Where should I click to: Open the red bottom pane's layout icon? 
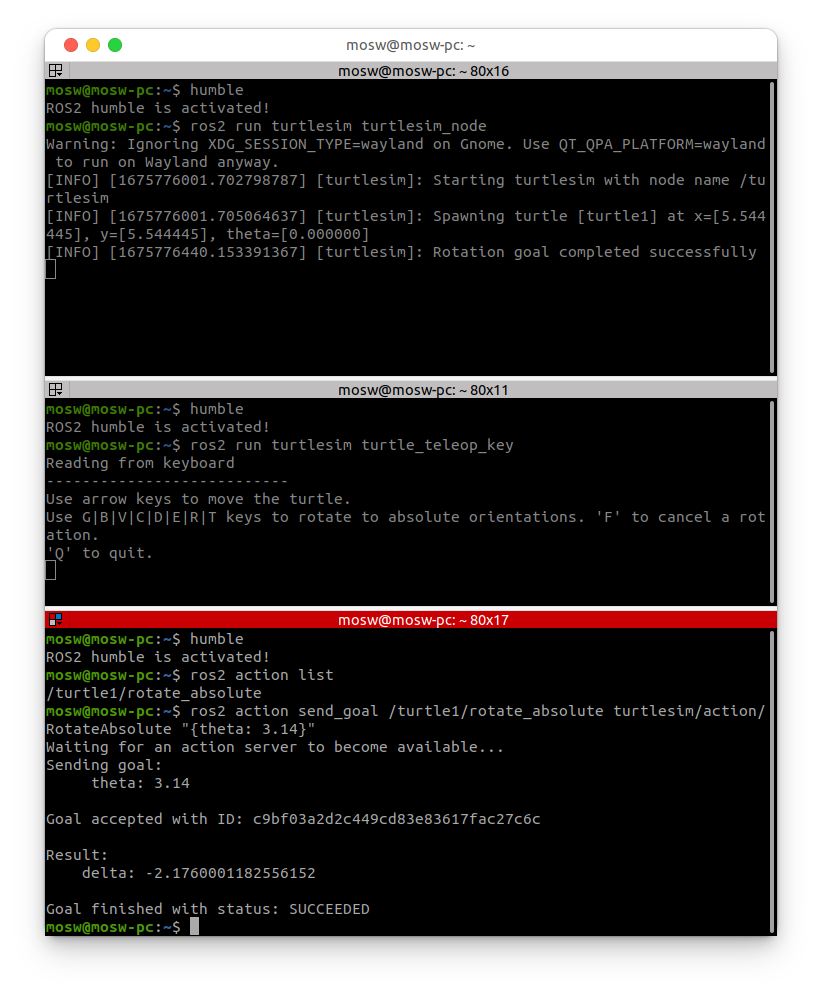click(x=55, y=620)
